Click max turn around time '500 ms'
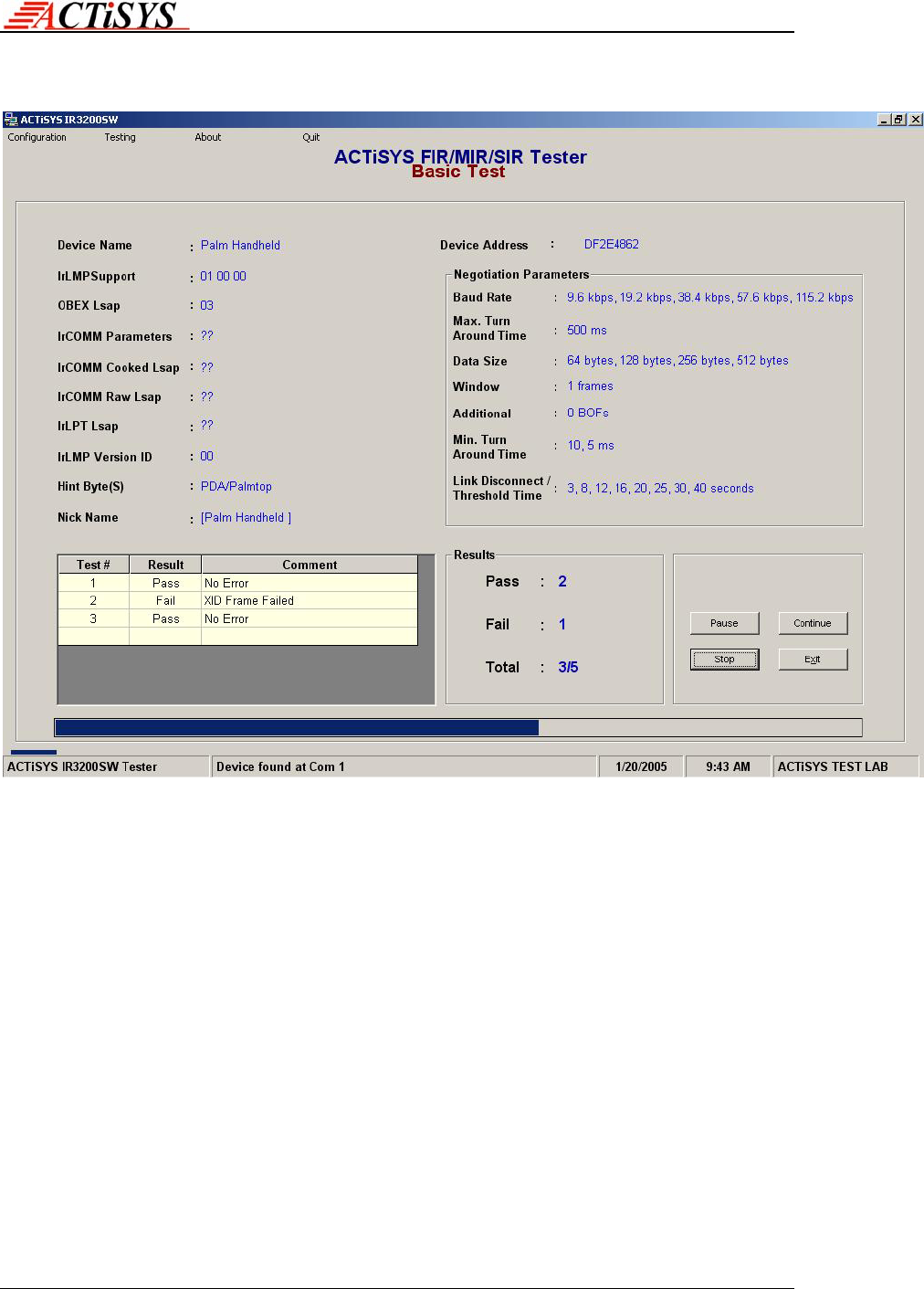Image resolution: width=924 pixels, height=1289 pixels. [x=586, y=330]
